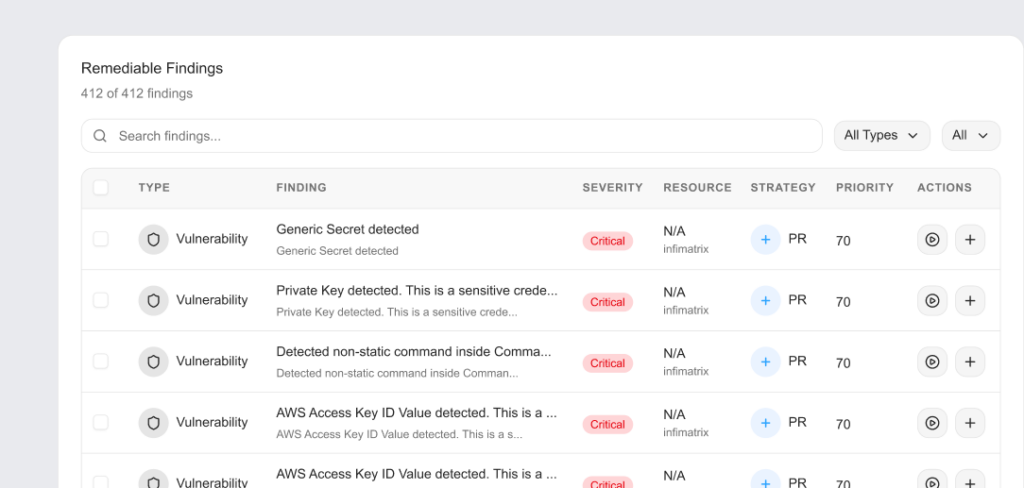Viewport: 1024px width, 488px height.
Task: Click the Priority column header
Action: point(865,188)
